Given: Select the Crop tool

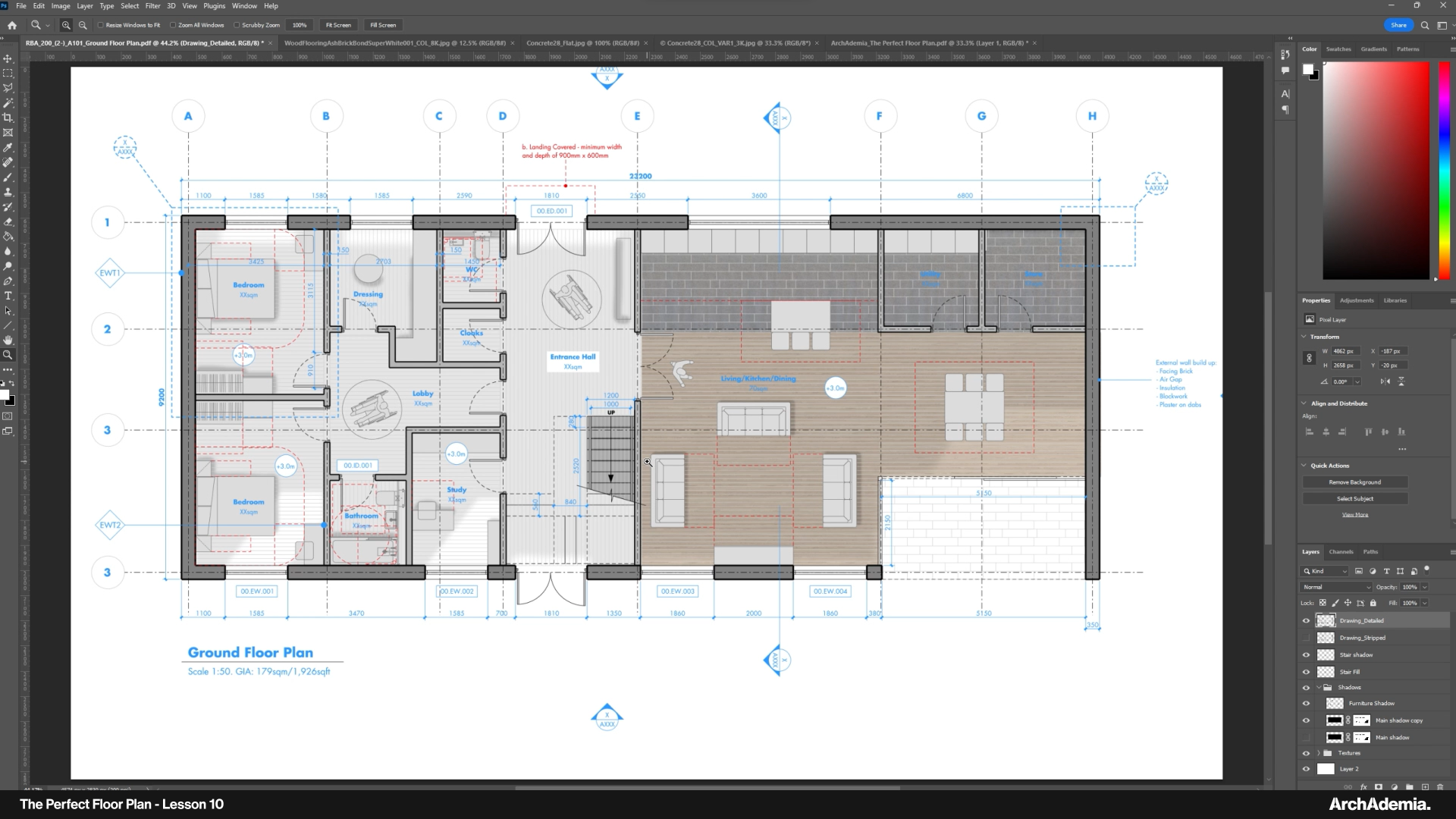Looking at the screenshot, I should (x=8, y=118).
